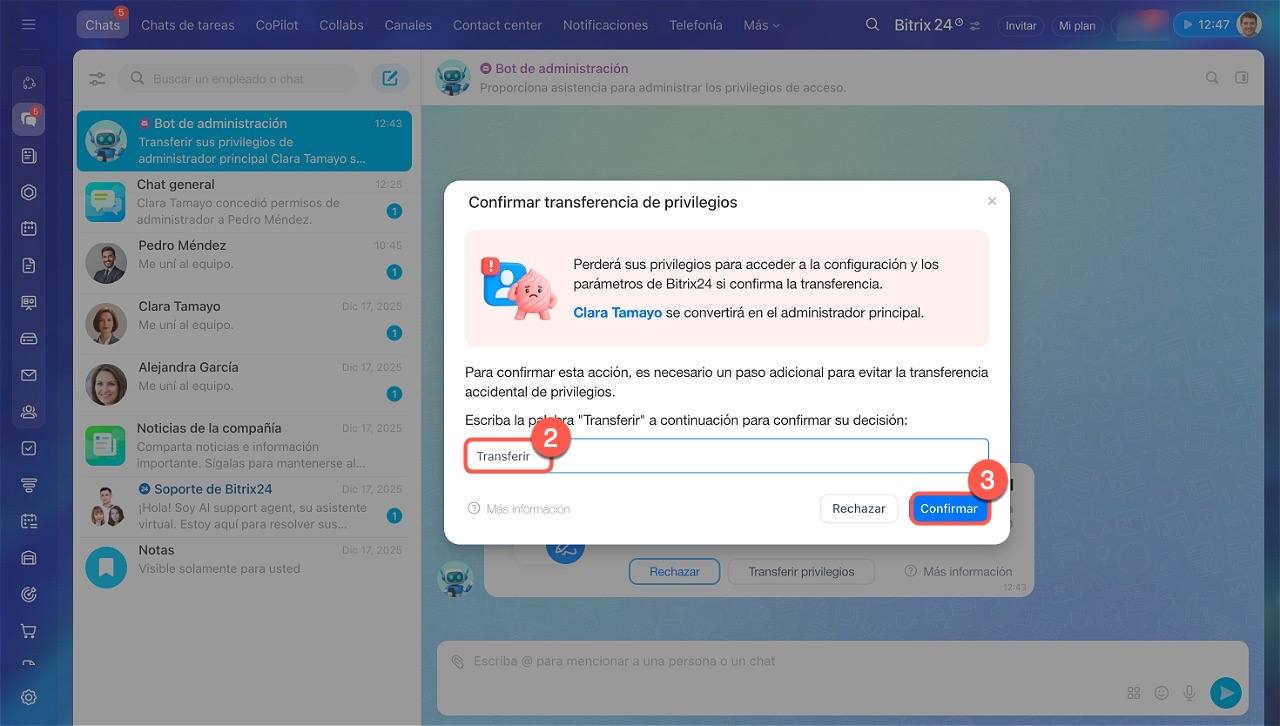
Task: Click the blue Confirmar button
Action: pos(949,509)
